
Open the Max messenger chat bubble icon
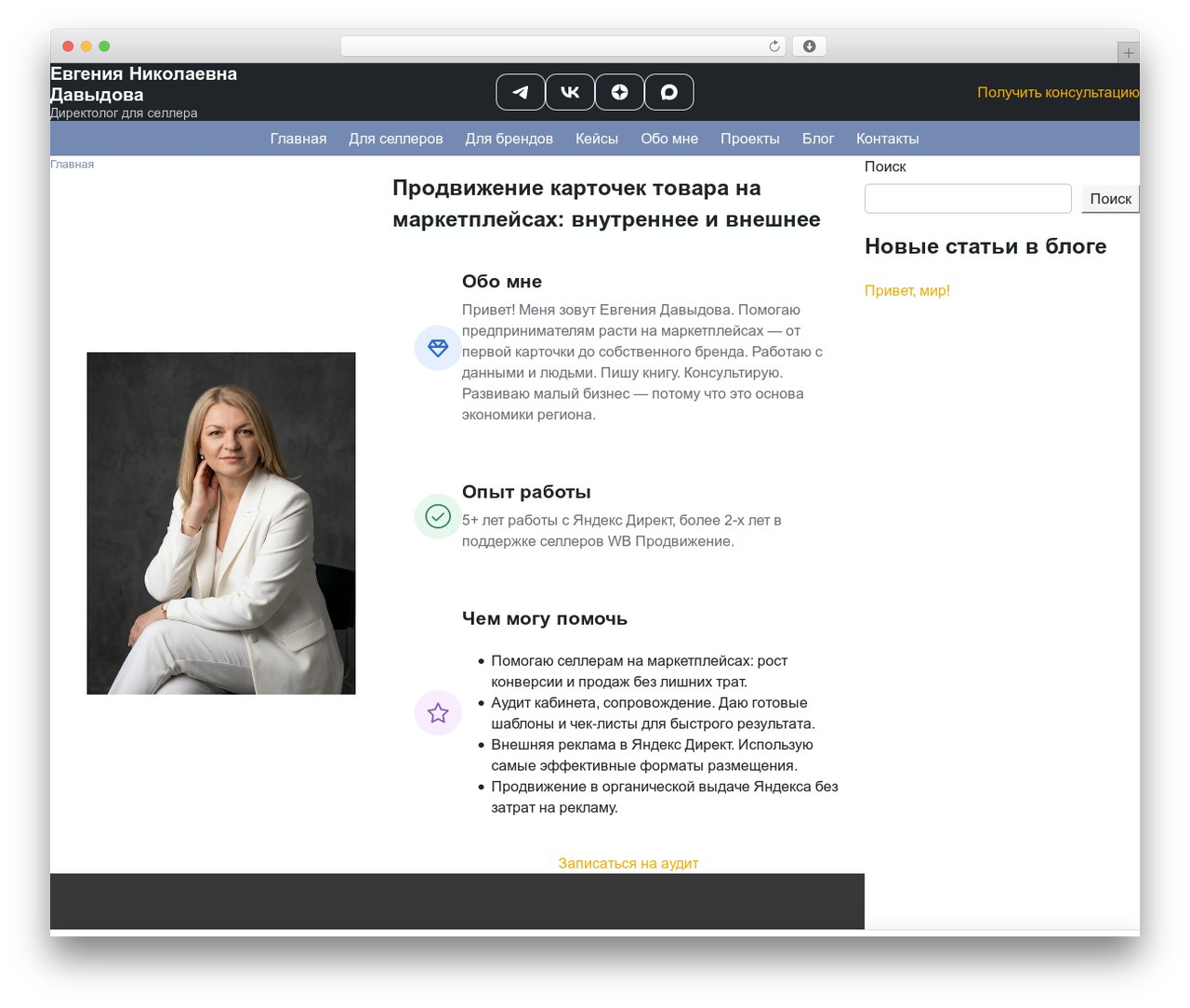pyautogui.click(x=668, y=92)
